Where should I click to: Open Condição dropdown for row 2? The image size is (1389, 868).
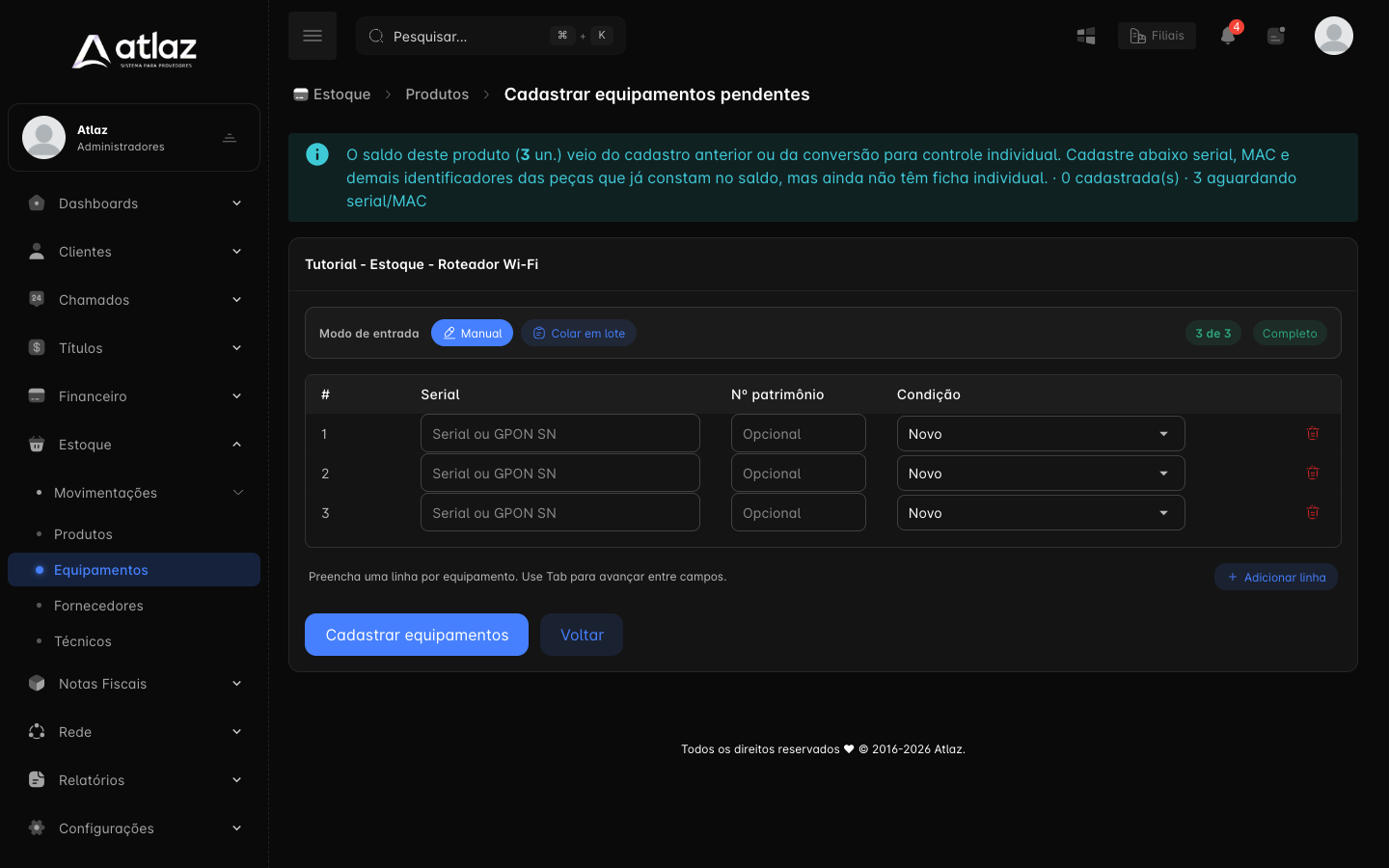[x=1041, y=474]
